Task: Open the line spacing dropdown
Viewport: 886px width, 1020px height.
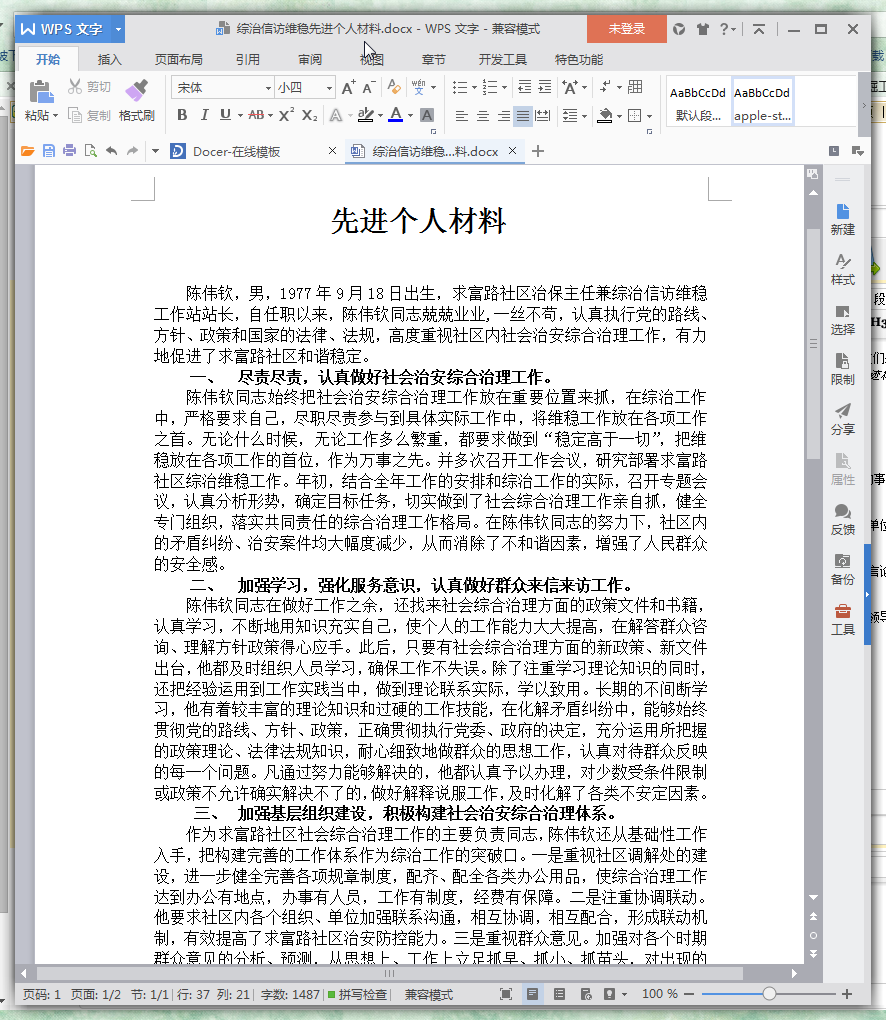Action: click(x=574, y=116)
